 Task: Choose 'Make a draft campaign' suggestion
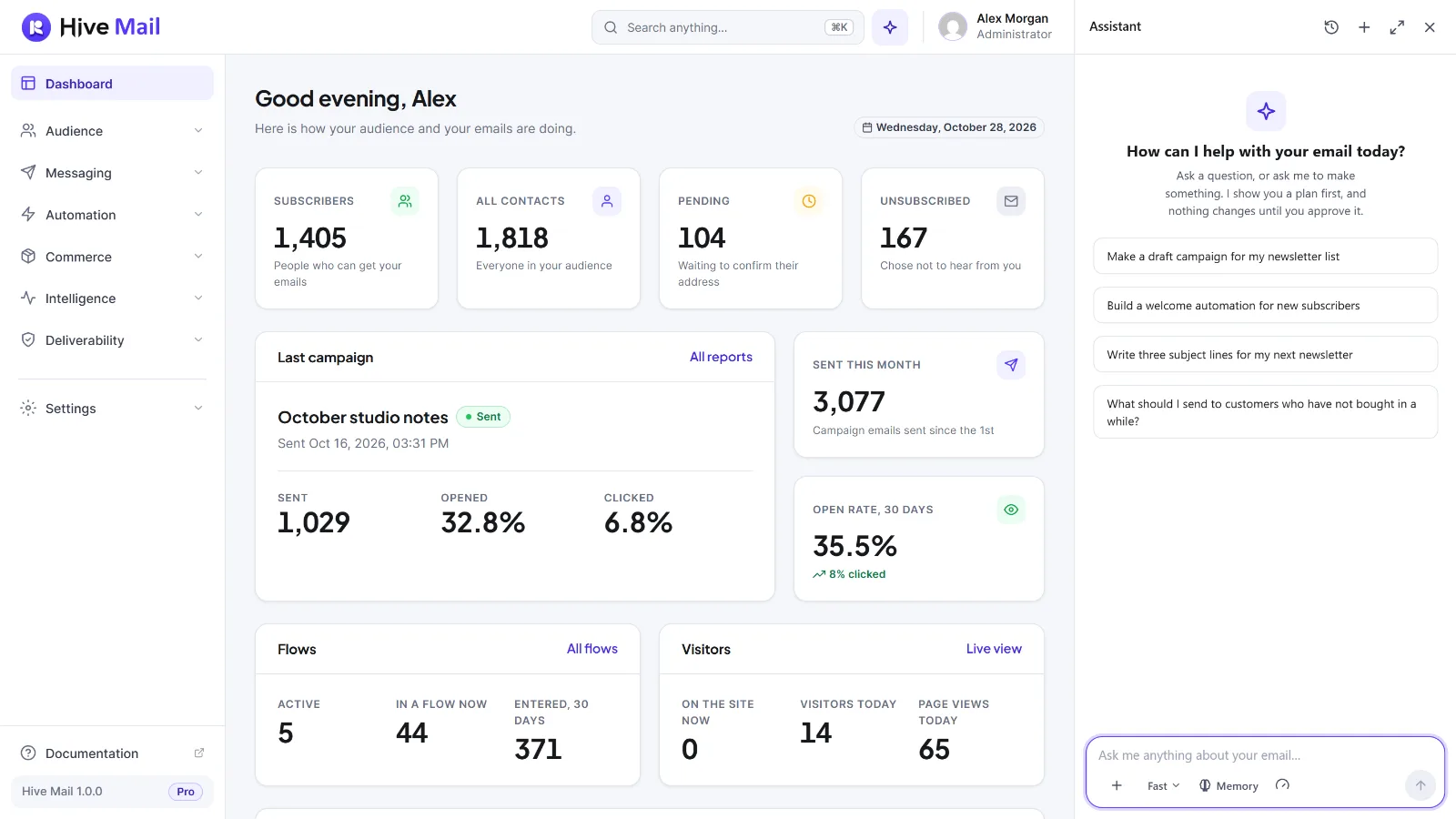point(1265,256)
